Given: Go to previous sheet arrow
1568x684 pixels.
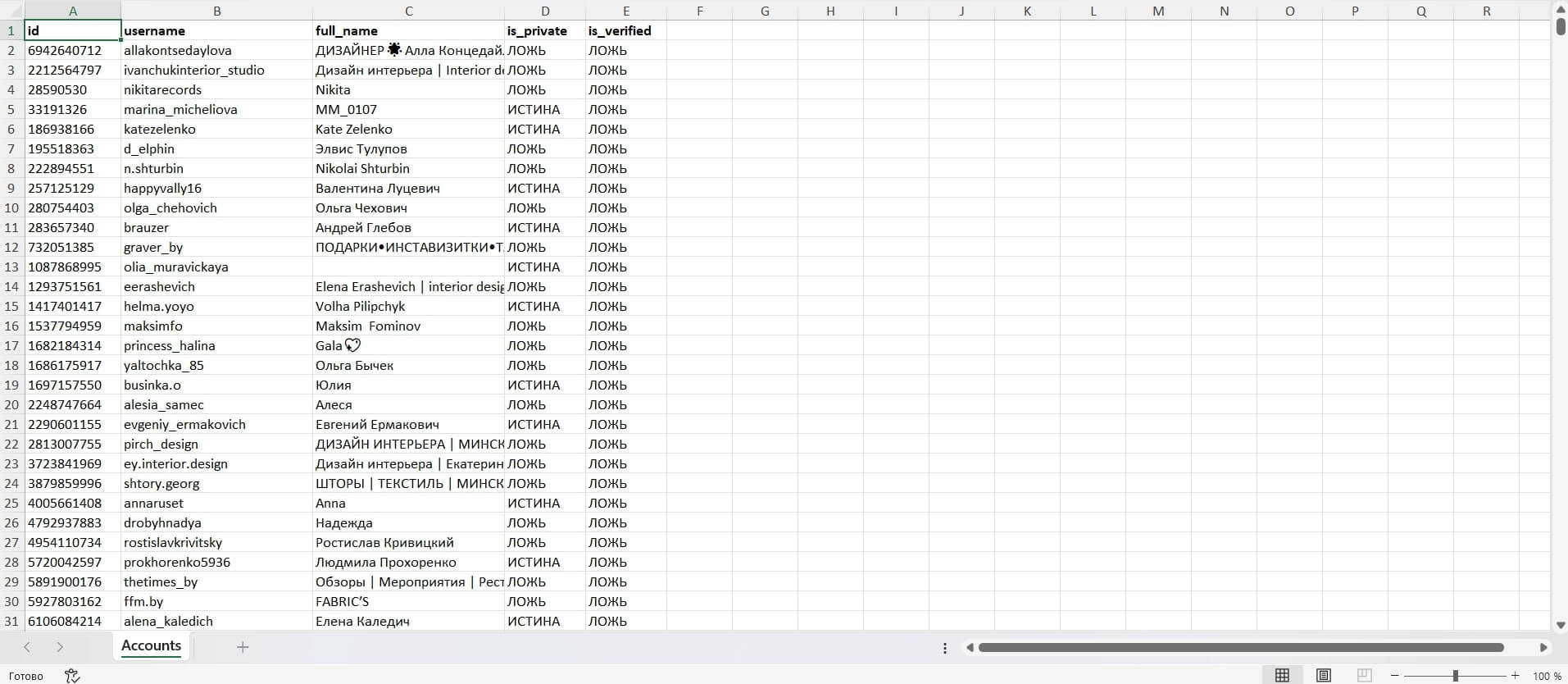Looking at the screenshot, I should point(27,647).
